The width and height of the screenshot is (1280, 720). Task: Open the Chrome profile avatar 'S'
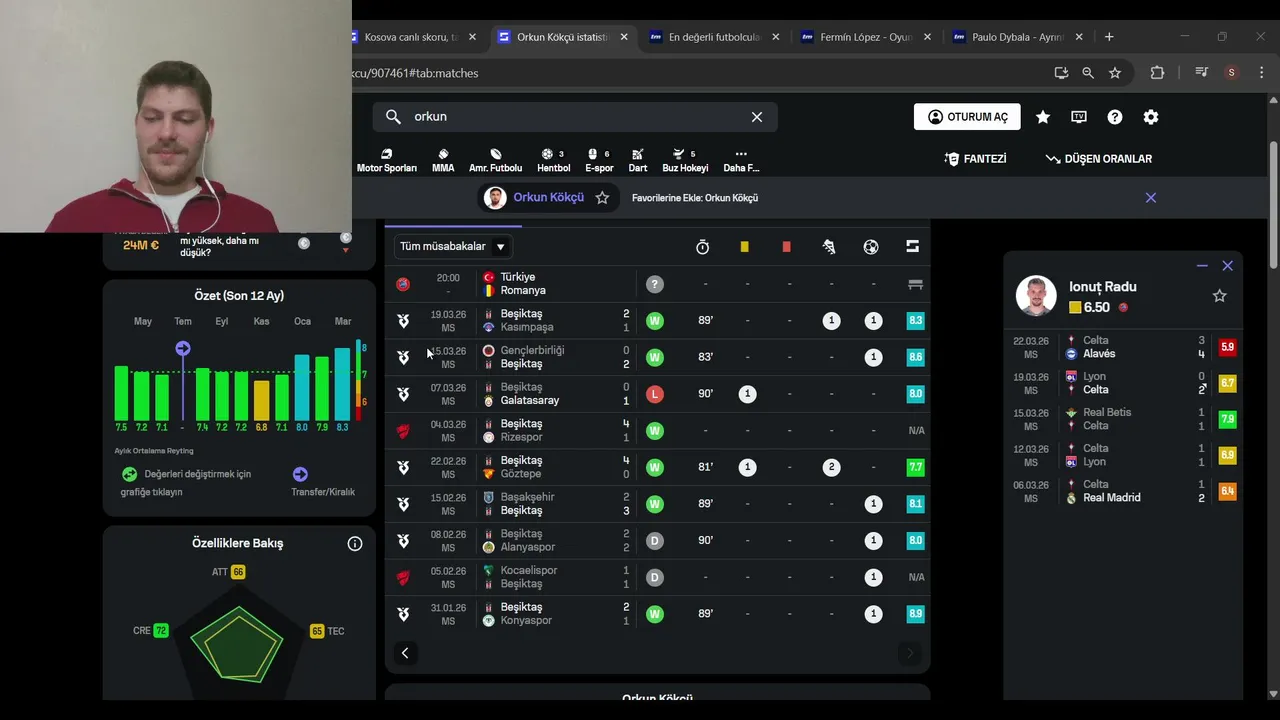click(x=1231, y=73)
